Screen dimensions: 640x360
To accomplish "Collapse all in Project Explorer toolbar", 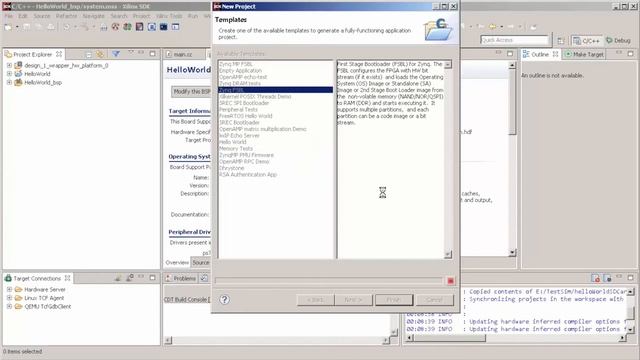I will 89,54.
